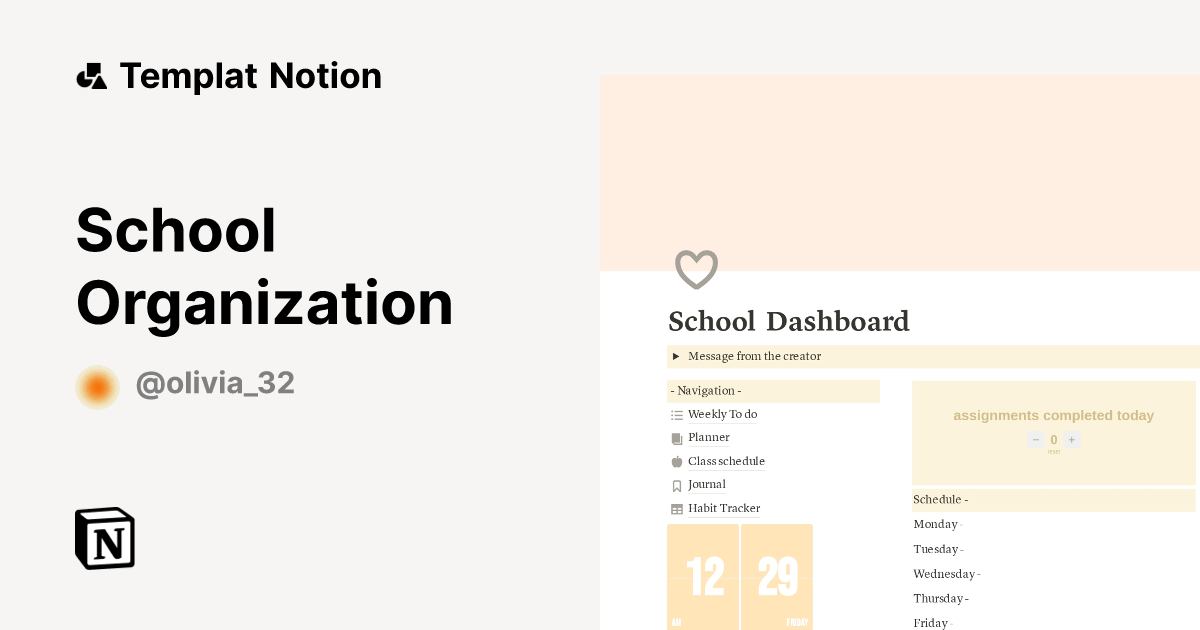Click the heart icon above School Dashboard

point(697,270)
